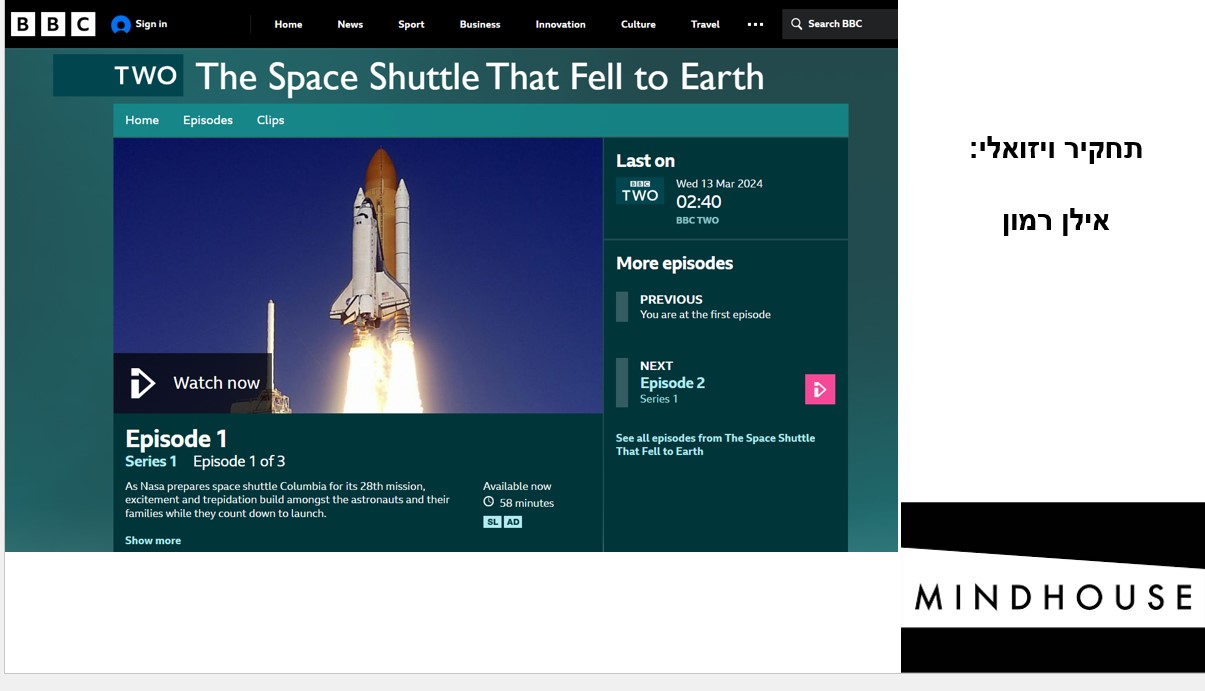
Task: Open the three-dots more menu
Action: pyautogui.click(x=755, y=25)
